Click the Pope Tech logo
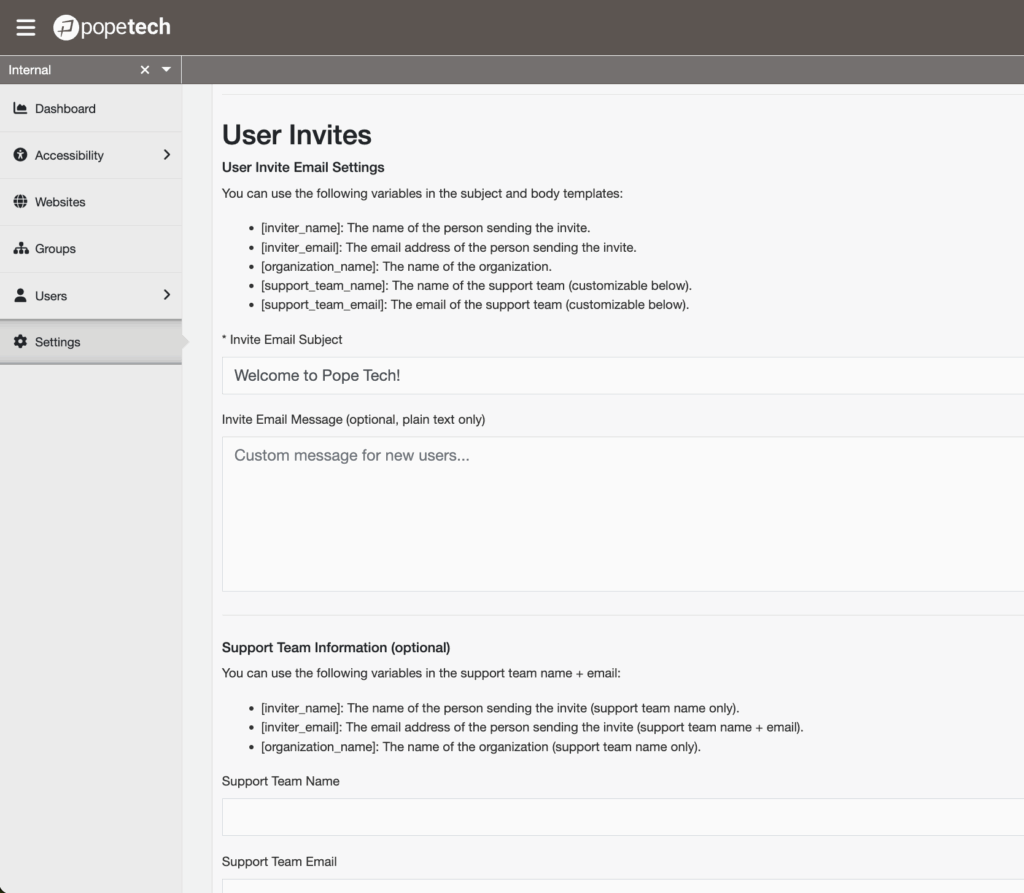The height and width of the screenshot is (893, 1024). (112, 28)
